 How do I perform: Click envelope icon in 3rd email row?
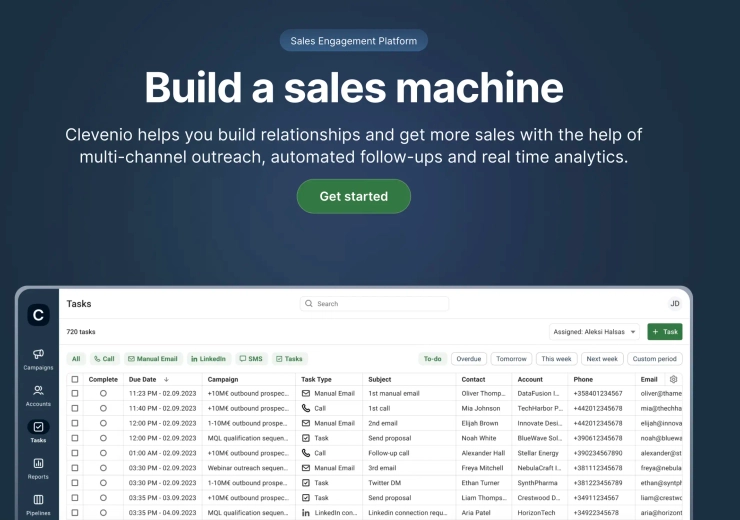[306, 468]
